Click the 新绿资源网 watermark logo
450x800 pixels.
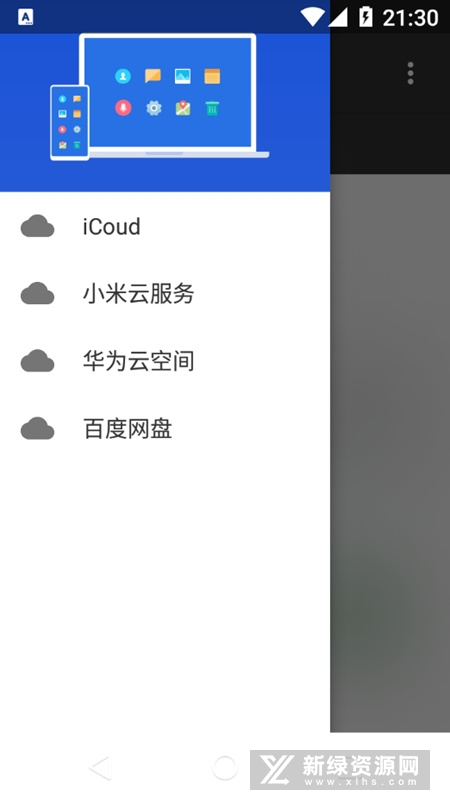point(340,770)
